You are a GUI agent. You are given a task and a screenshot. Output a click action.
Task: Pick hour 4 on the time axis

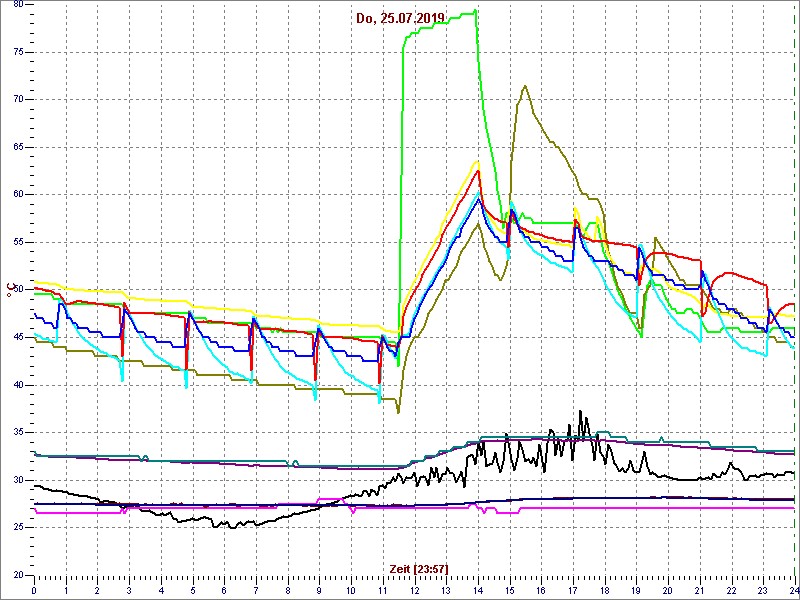161,590
